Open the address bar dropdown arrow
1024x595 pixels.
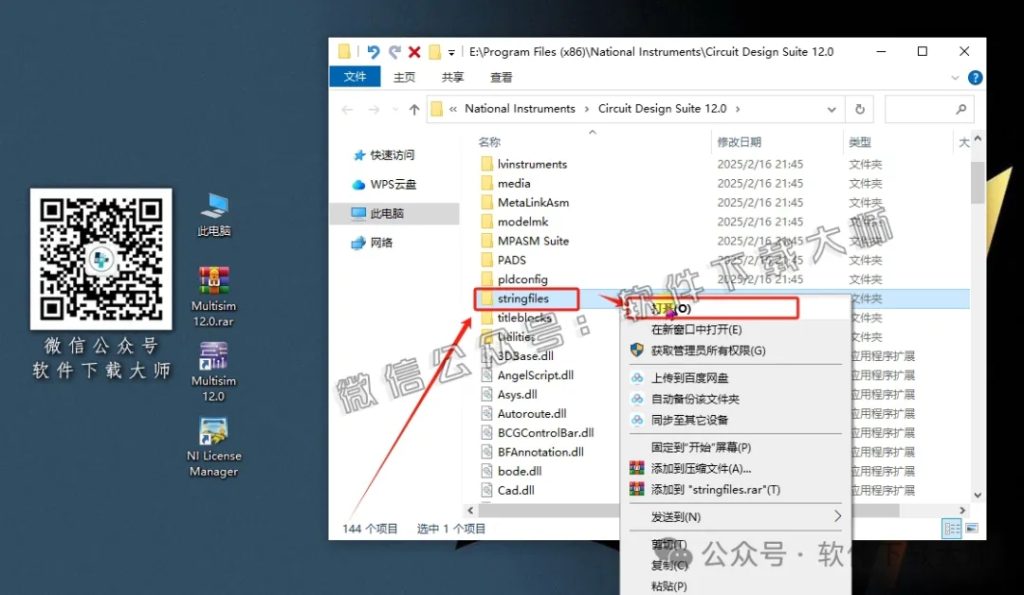point(832,109)
